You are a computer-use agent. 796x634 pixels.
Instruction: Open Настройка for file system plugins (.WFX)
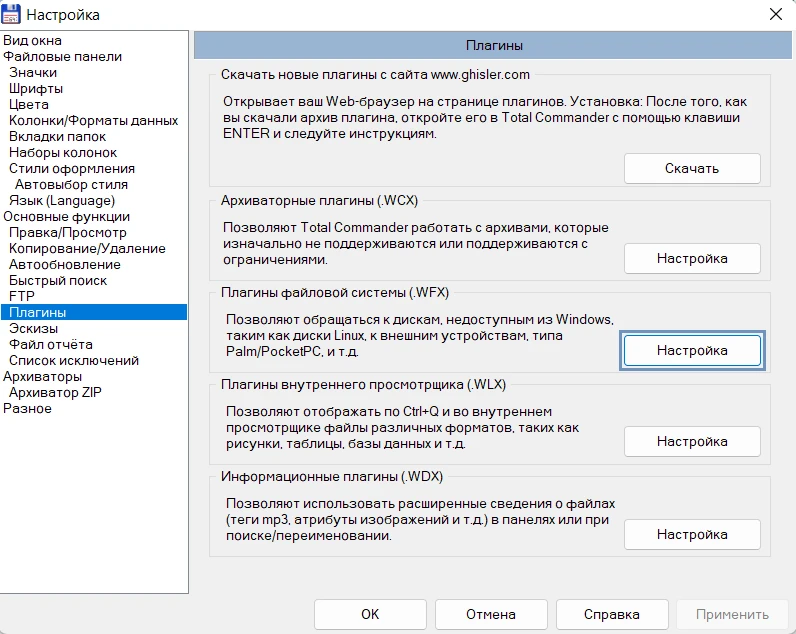click(692, 351)
